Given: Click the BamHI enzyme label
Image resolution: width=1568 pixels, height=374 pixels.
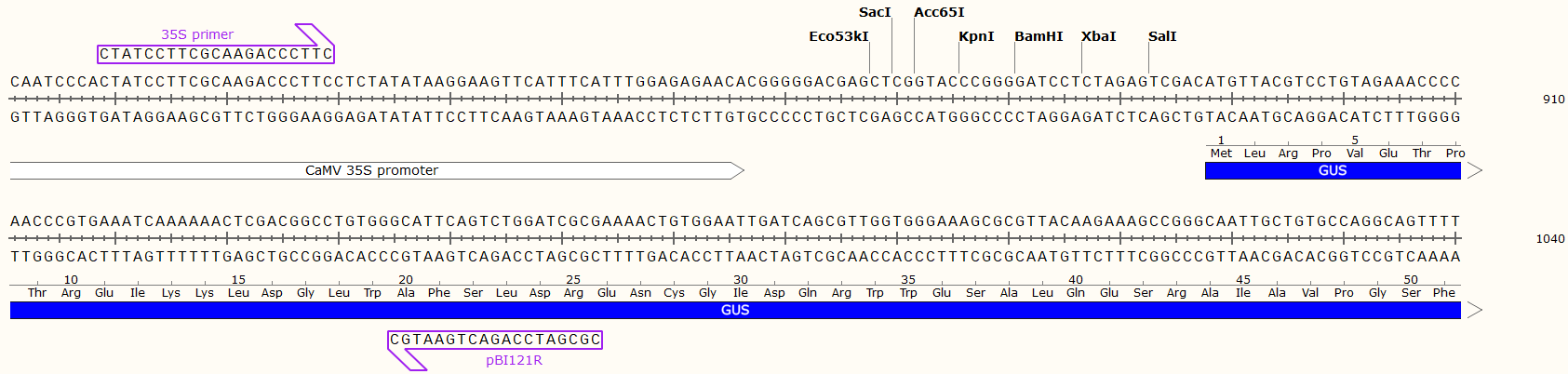Looking at the screenshot, I should (x=1039, y=36).
